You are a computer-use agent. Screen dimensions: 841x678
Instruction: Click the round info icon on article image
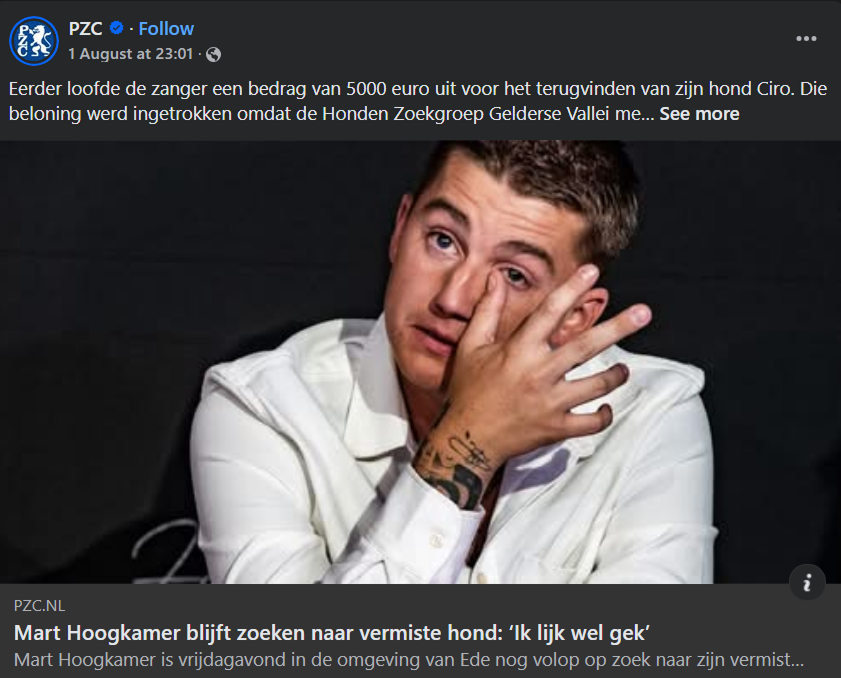click(807, 582)
